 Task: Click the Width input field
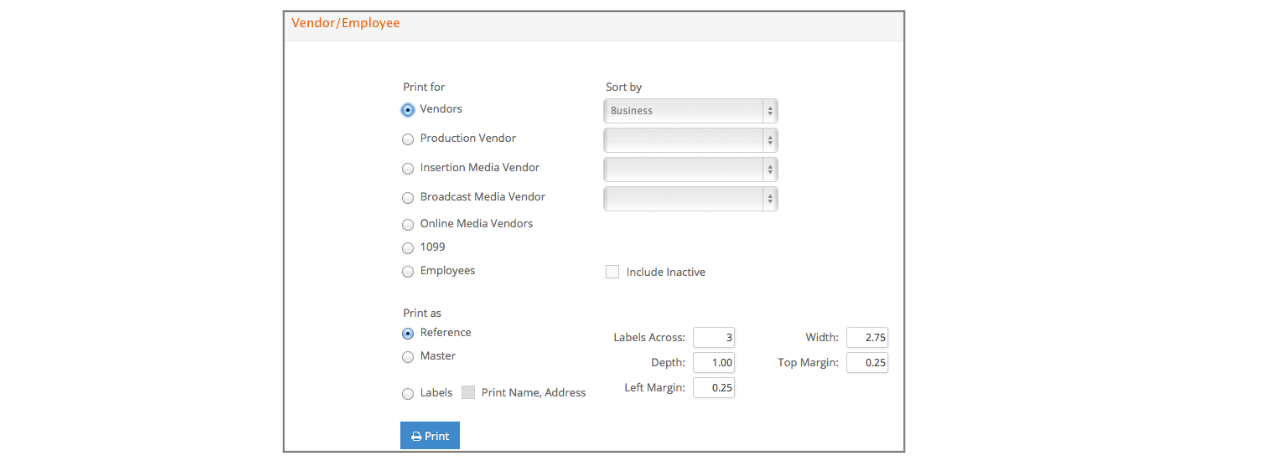[x=867, y=338]
